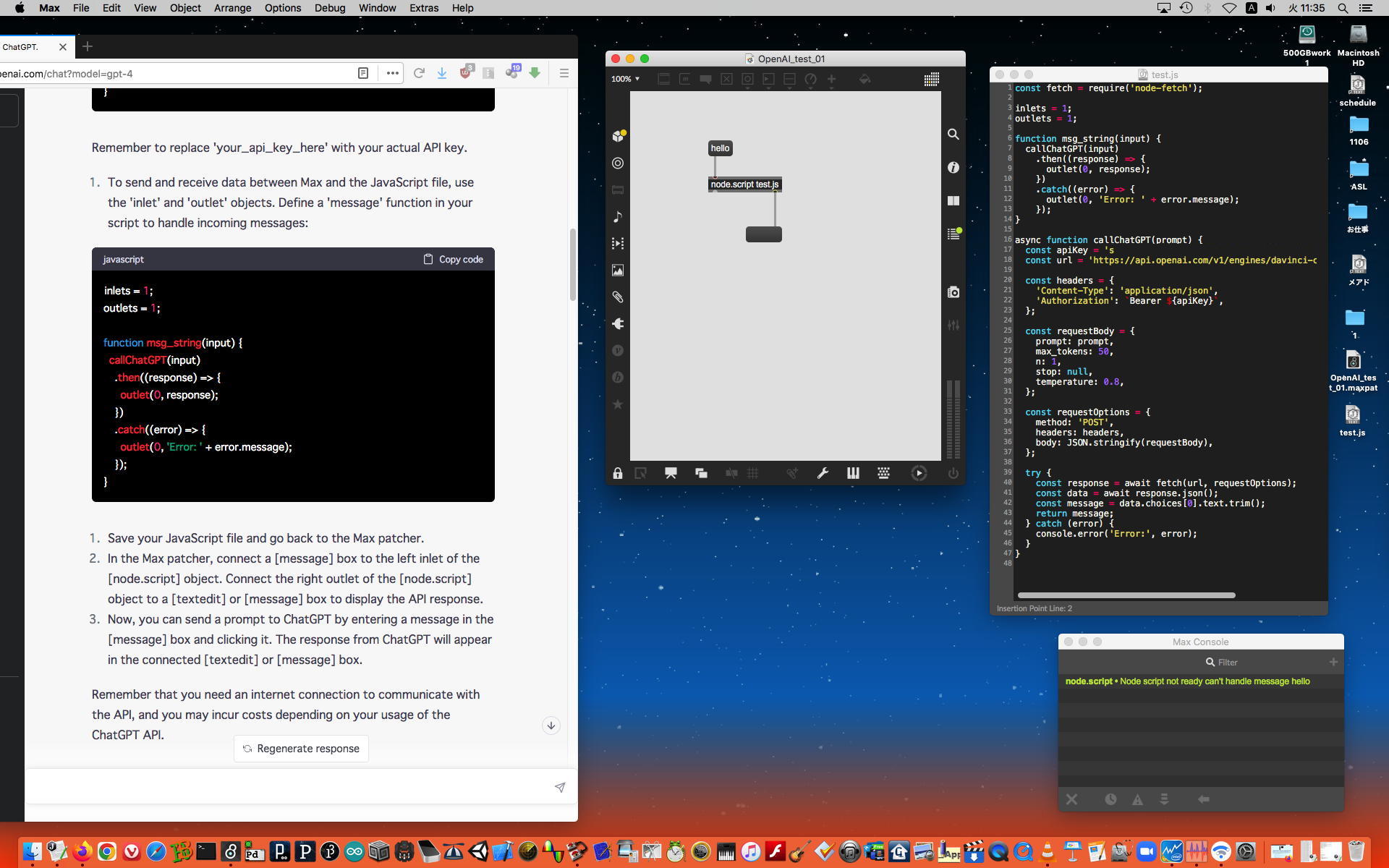1389x868 pixels.
Task: Open the inspector info panel
Action: 953,168
